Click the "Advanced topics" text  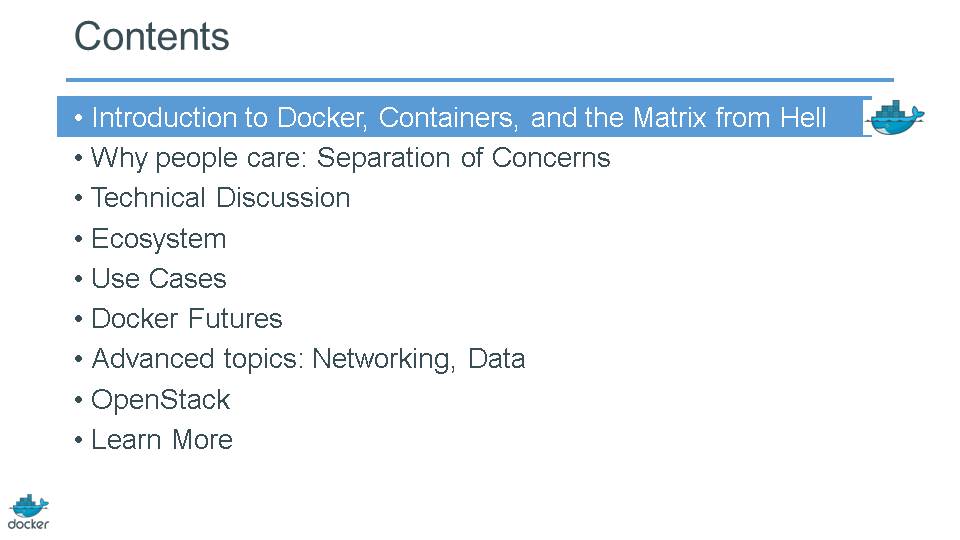point(196,359)
